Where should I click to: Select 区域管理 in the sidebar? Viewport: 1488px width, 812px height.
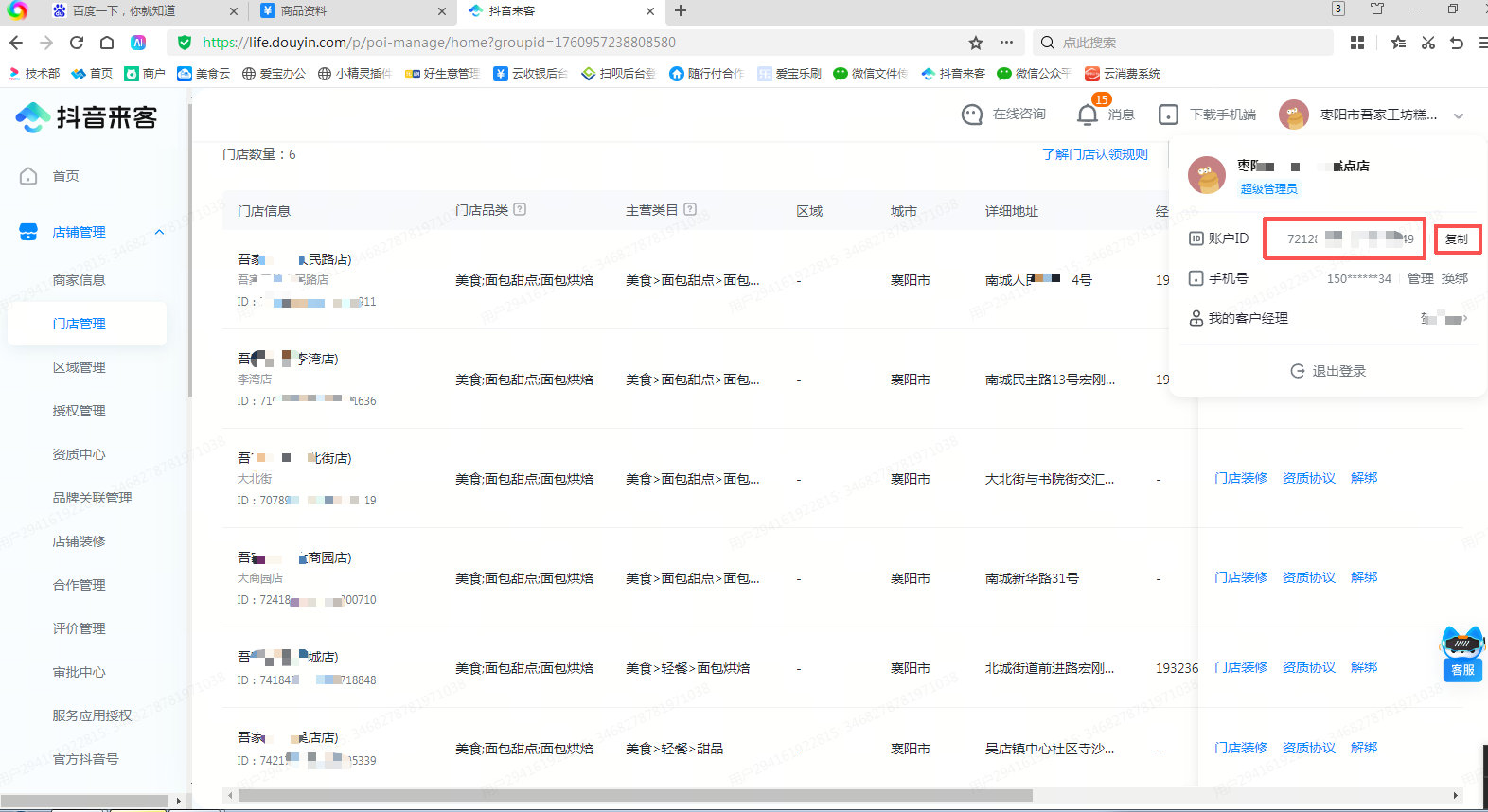click(80, 367)
